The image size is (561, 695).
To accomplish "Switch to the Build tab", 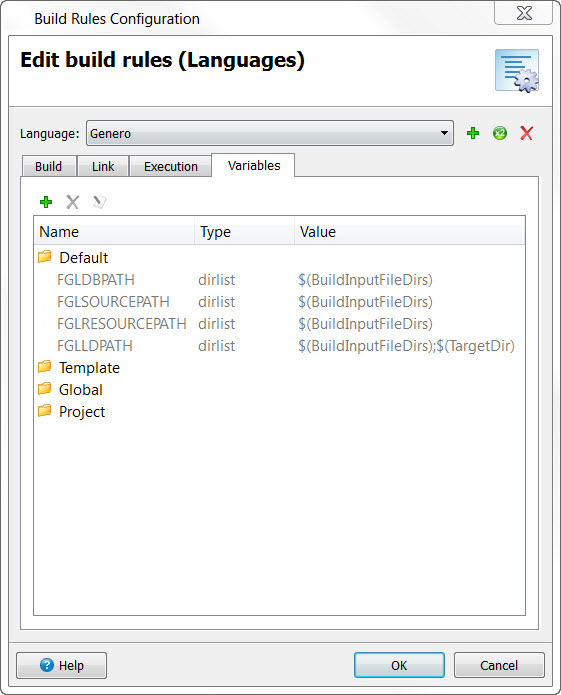I will [49, 166].
